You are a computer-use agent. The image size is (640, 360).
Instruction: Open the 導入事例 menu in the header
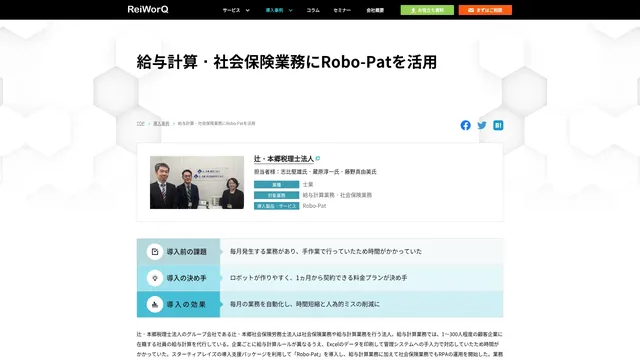(x=274, y=10)
